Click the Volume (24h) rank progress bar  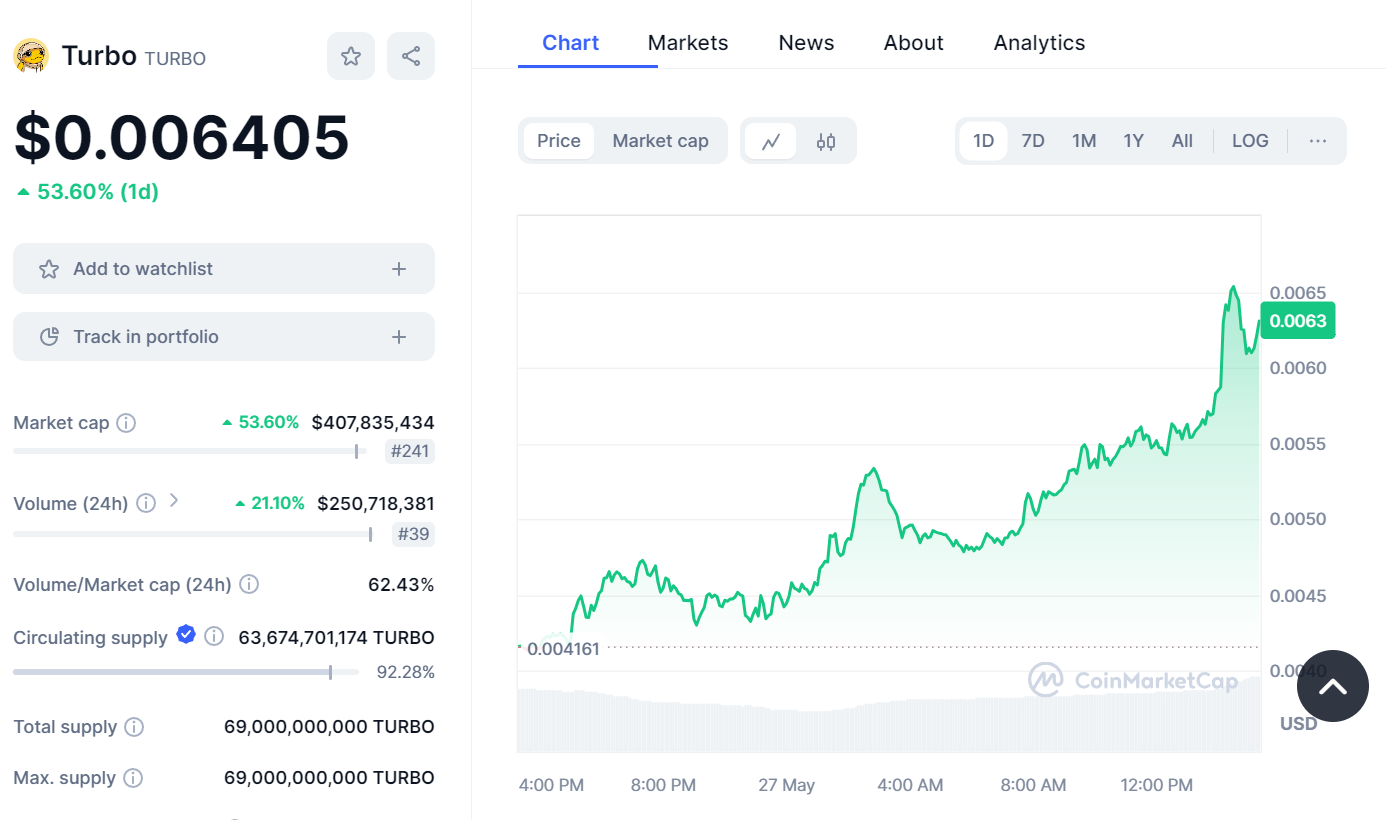(x=193, y=534)
